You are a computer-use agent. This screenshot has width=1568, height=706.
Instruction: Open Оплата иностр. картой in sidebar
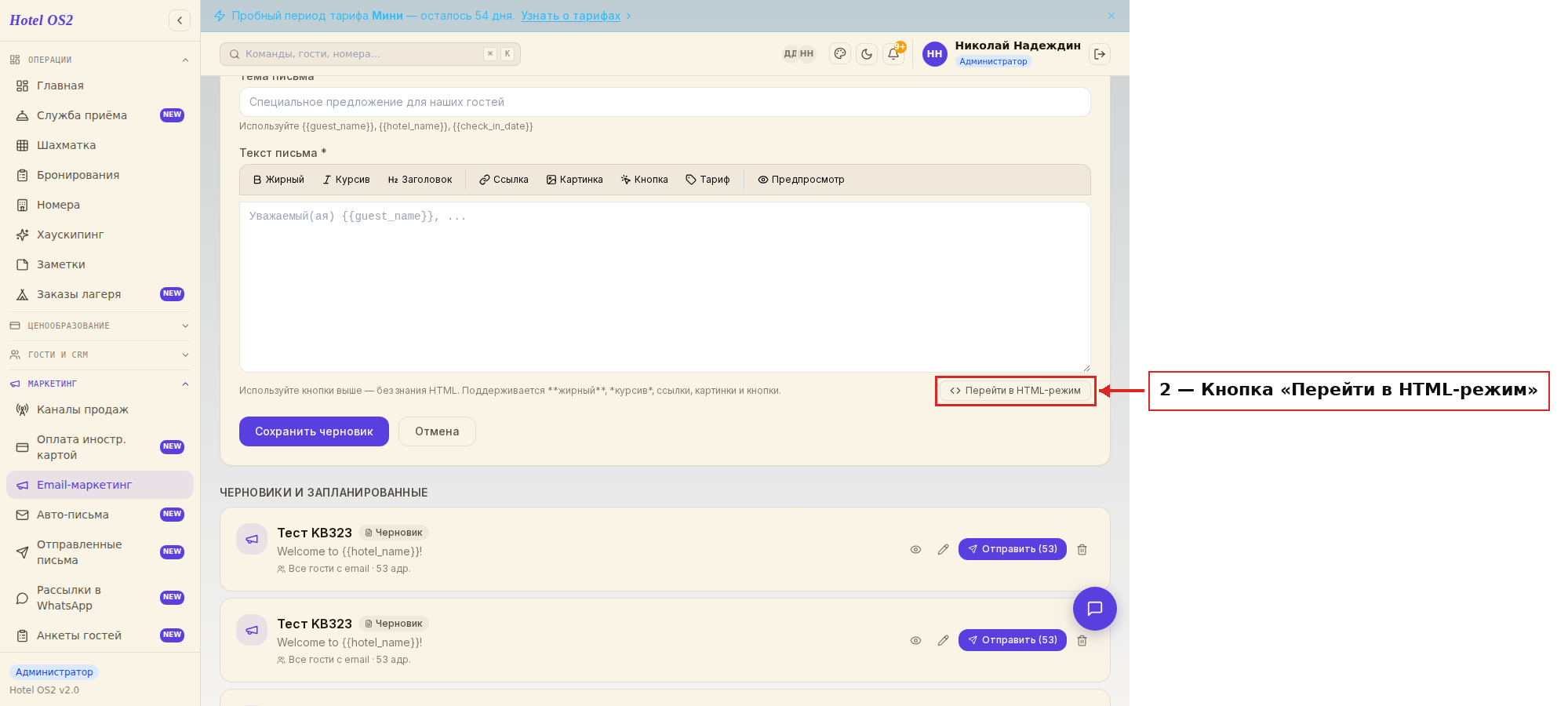[x=100, y=447]
